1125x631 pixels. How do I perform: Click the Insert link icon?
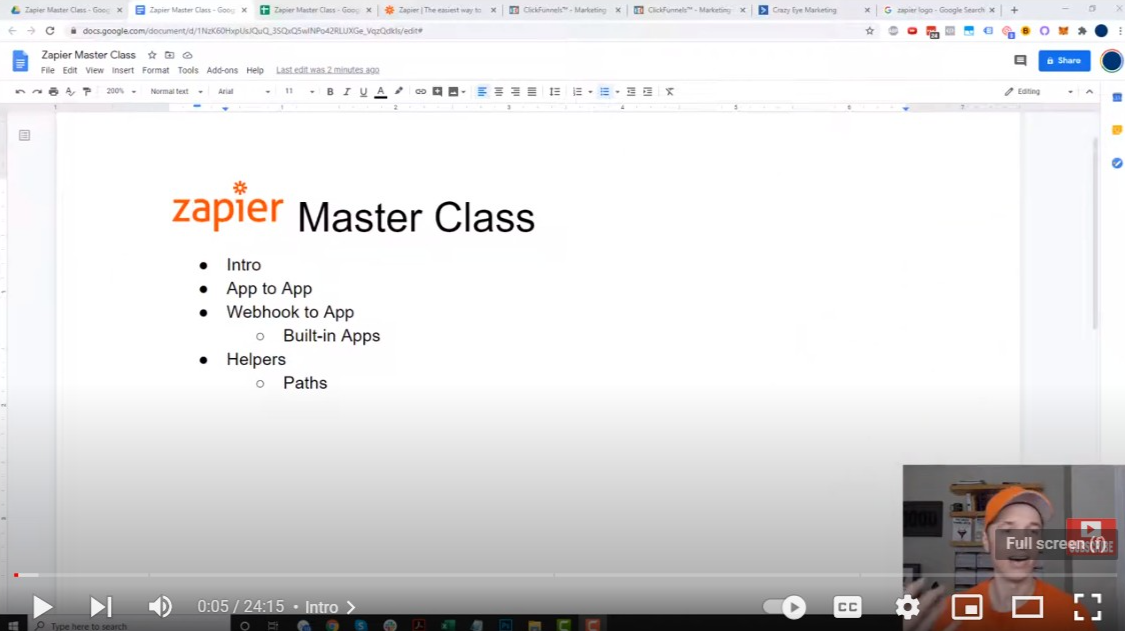421,91
